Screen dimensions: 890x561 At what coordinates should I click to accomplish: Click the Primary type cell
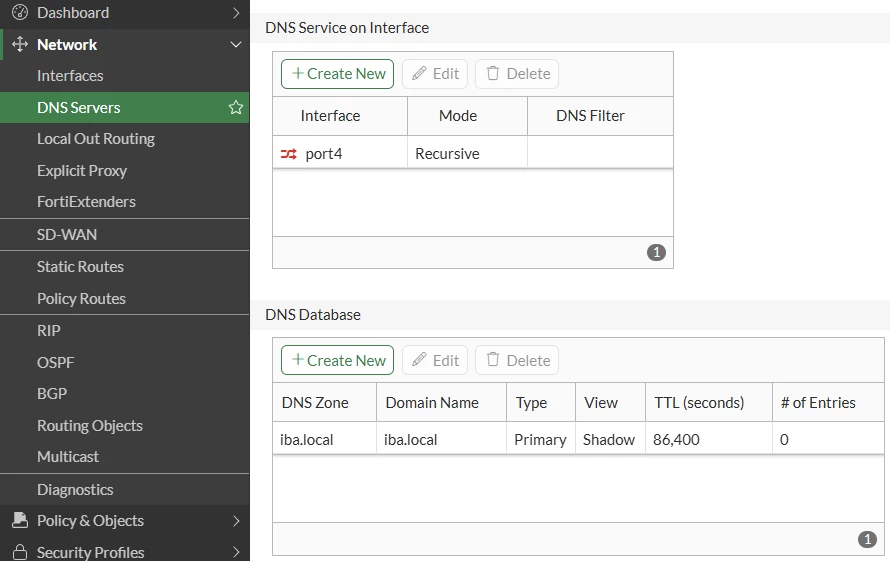(541, 439)
